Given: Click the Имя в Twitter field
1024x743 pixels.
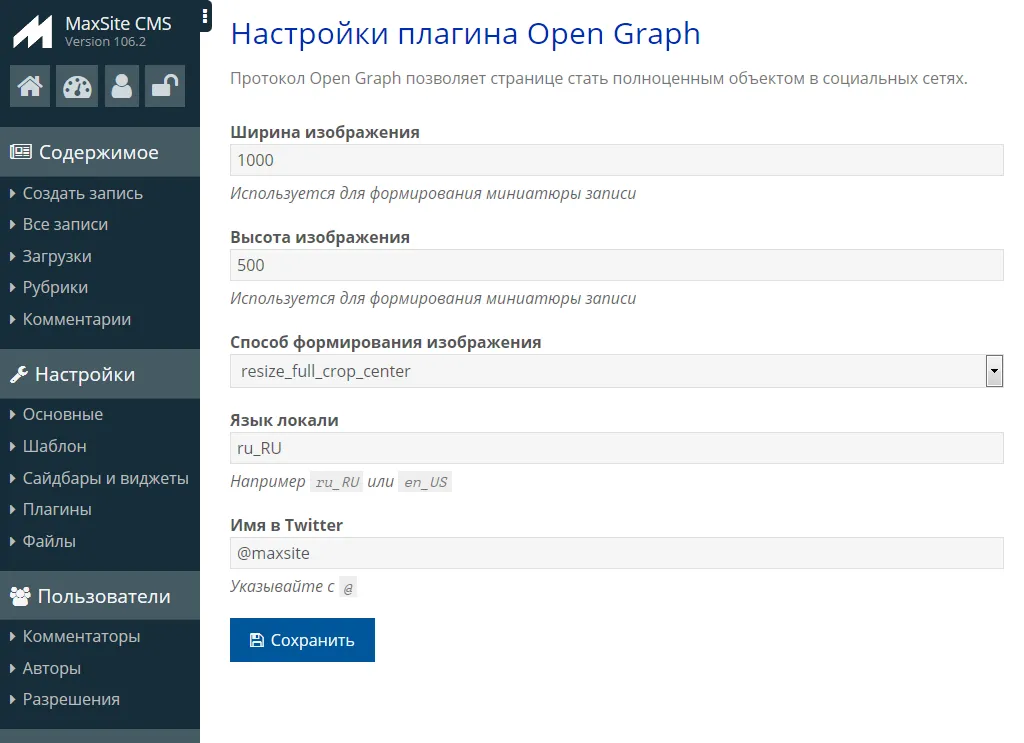Looking at the screenshot, I should pyautogui.click(x=616, y=553).
